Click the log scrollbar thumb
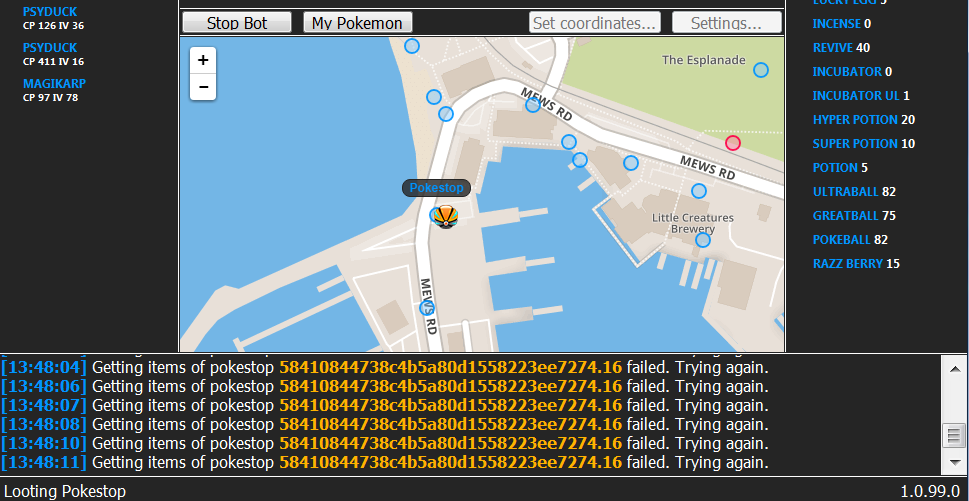969x501 pixels. point(954,436)
